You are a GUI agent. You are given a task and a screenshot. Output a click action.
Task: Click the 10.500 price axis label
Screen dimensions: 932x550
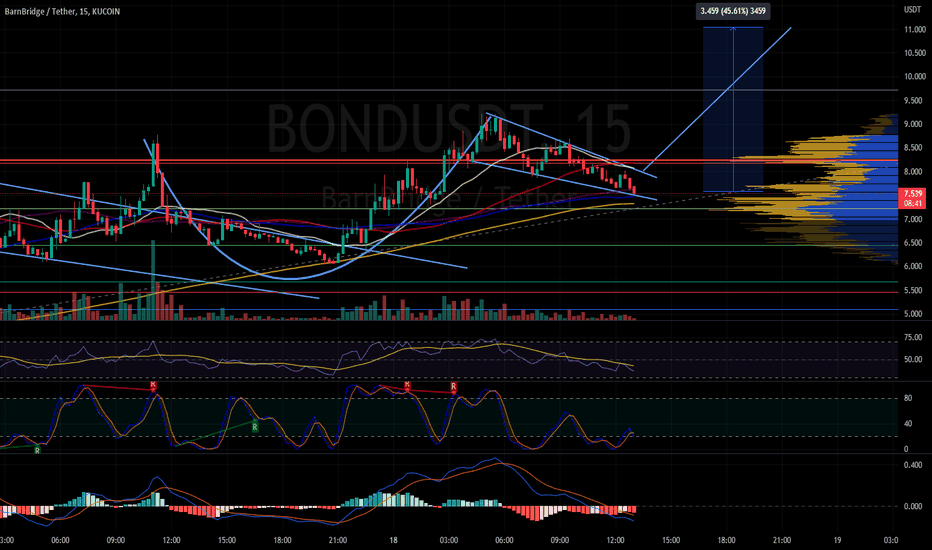tap(915, 53)
